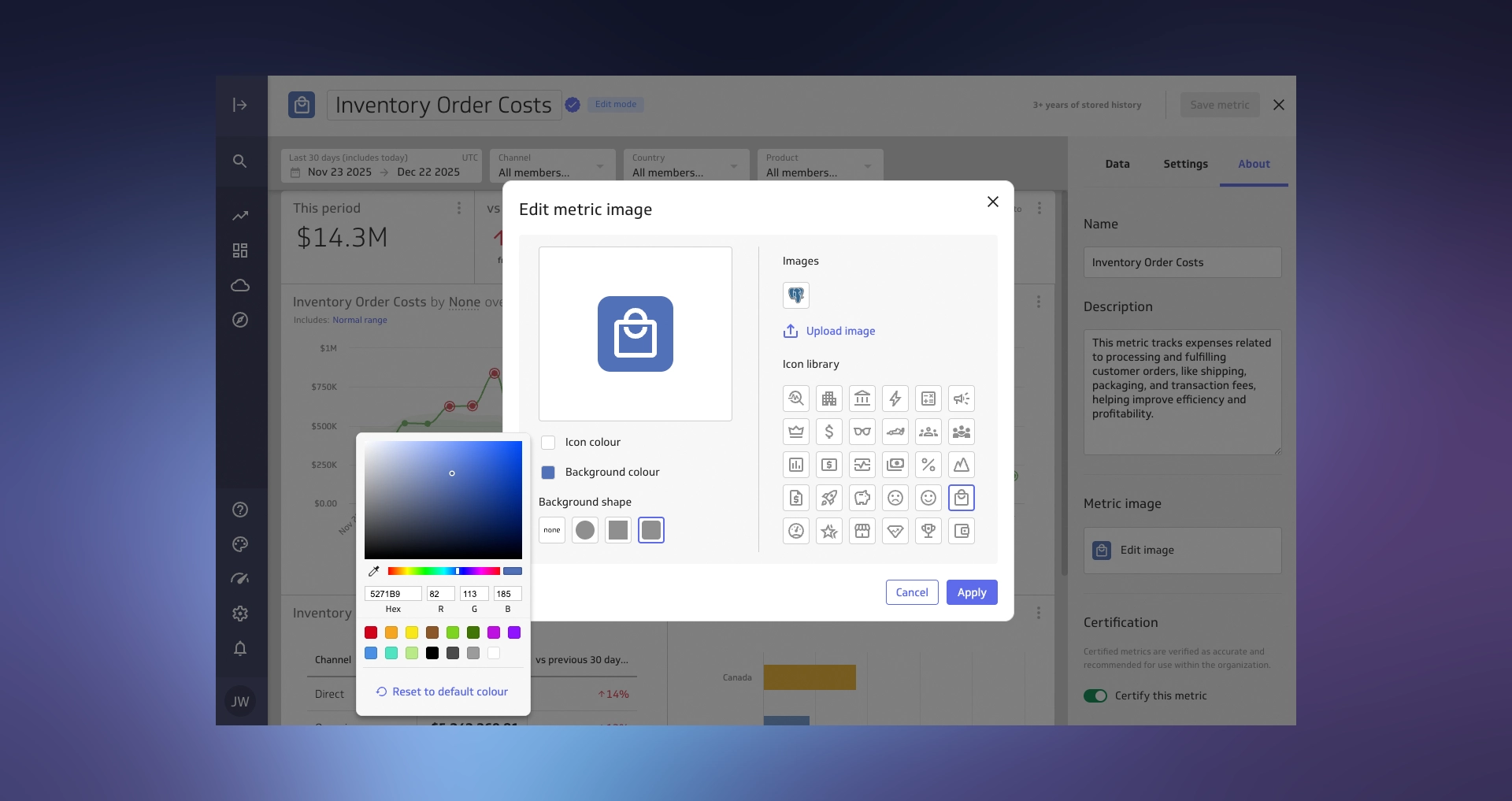Pick the trophy icon in the icon library
Image resolution: width=1512 pixels, height=801 pixels.
coord(928,531)
